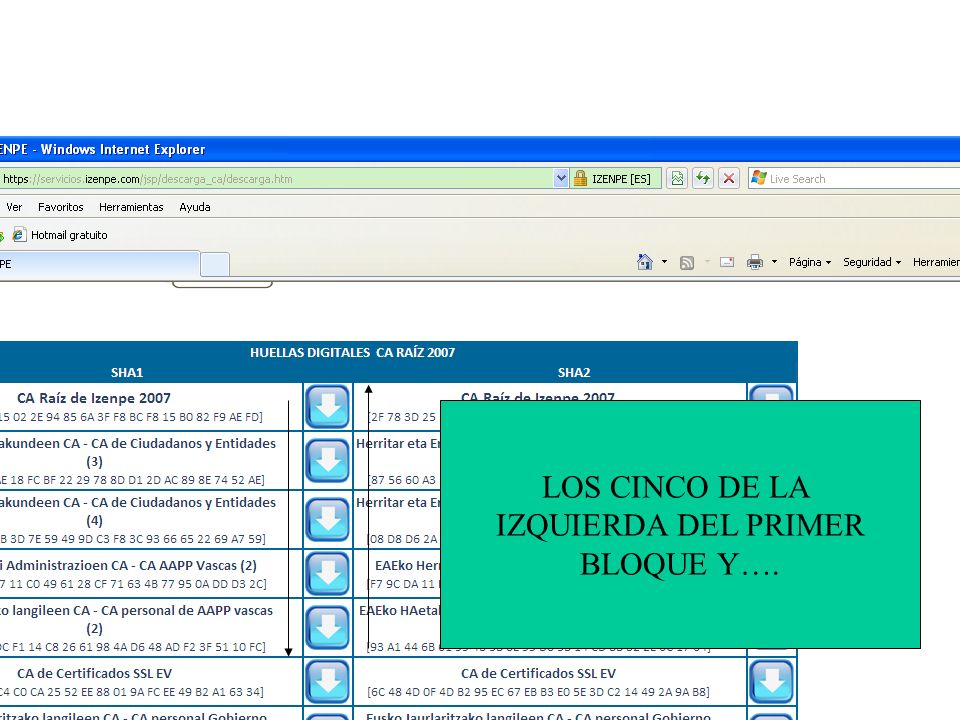
Task: Open the Print options dropdown arrow
Action: coord(774,262)
